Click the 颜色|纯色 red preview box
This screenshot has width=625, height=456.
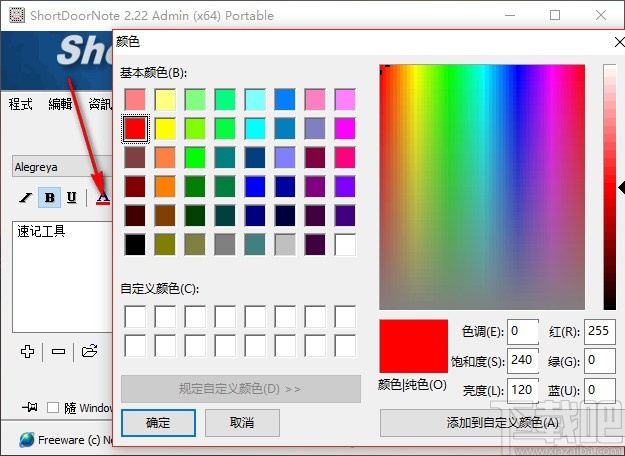click(413, 346)
